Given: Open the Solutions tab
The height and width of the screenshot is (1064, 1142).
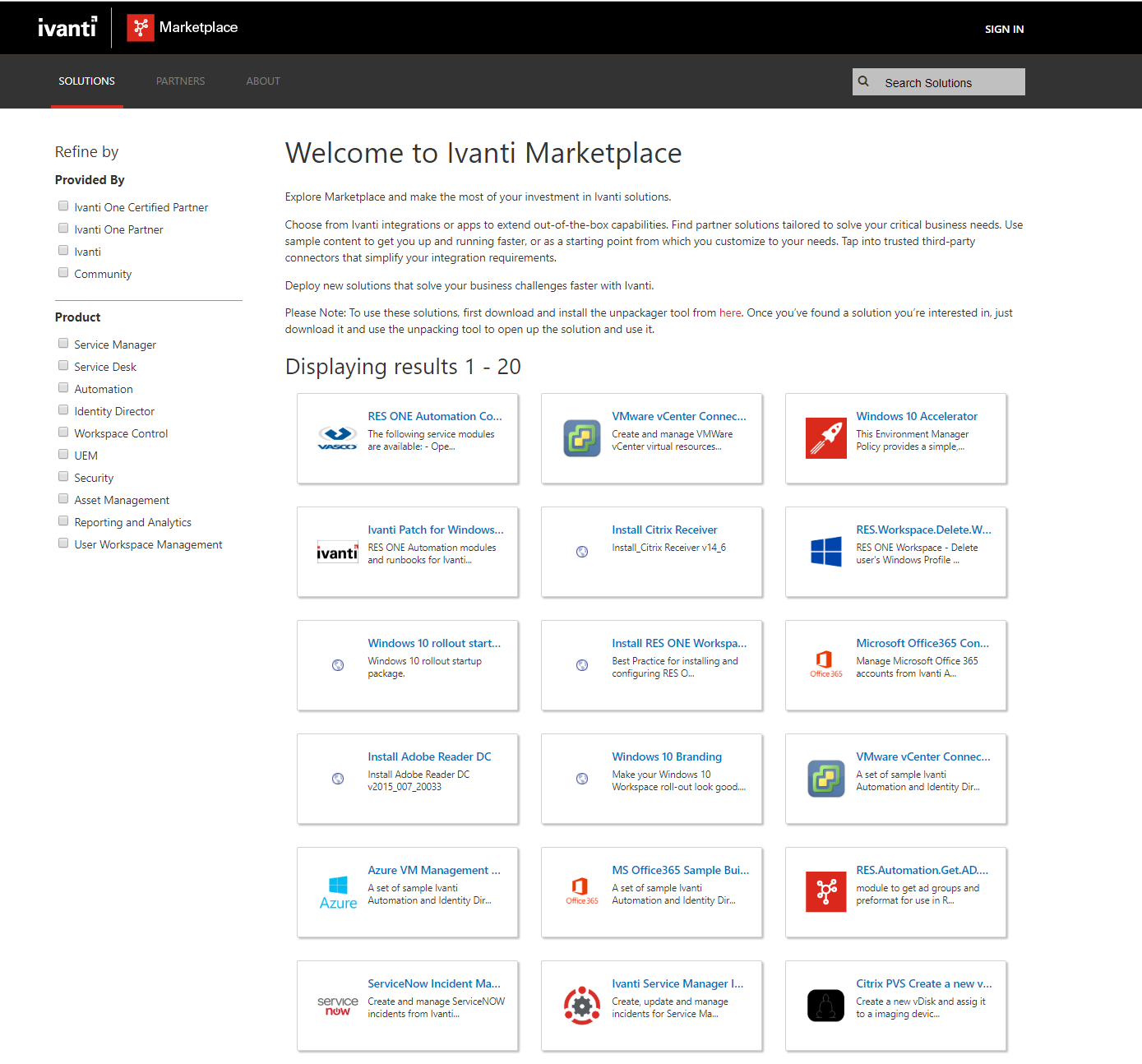Looking at the screenshot, I should [x=86, y=81].
